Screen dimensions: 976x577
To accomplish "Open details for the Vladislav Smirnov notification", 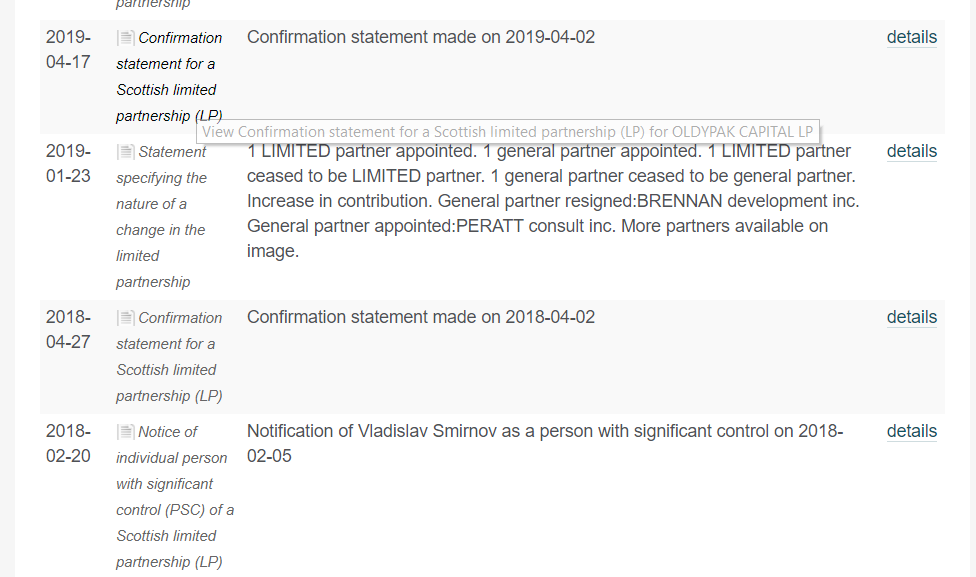I will (911, 431).
